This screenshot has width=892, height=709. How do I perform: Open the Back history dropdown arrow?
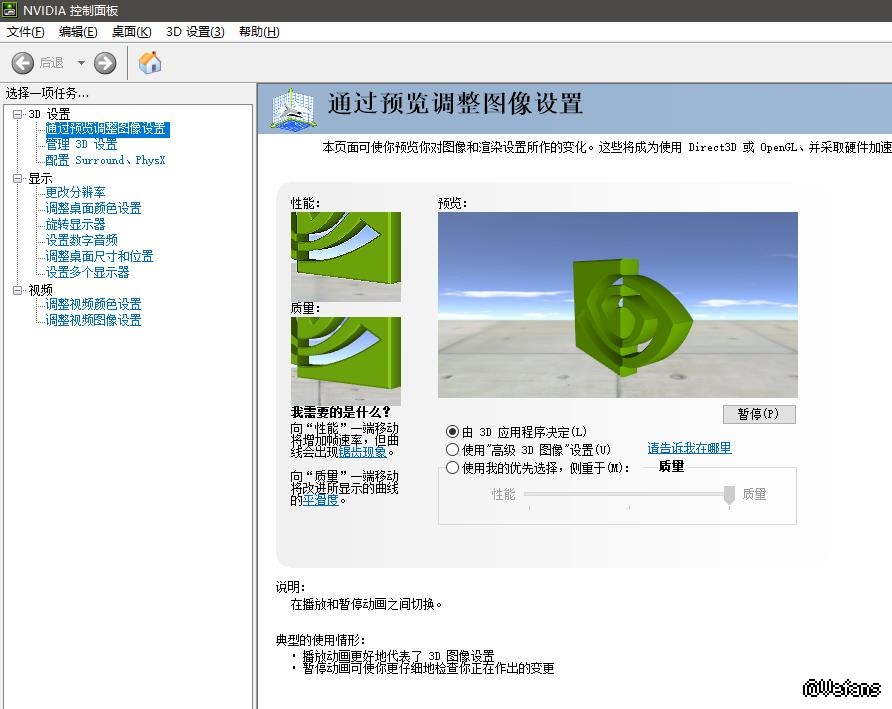(x=81, y=63)
